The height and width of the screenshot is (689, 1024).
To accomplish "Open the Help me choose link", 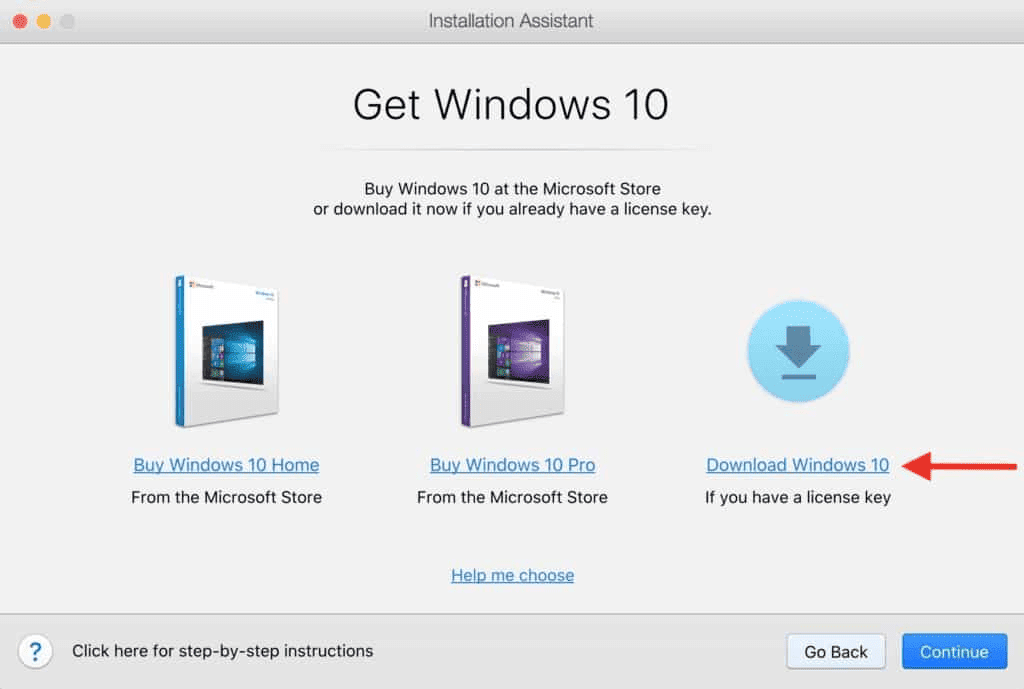I will point(512,575).
